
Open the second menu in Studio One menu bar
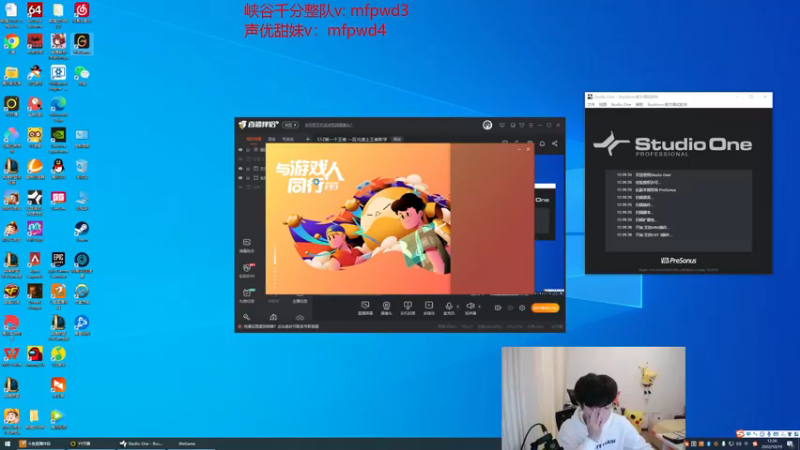pos(603,105)
